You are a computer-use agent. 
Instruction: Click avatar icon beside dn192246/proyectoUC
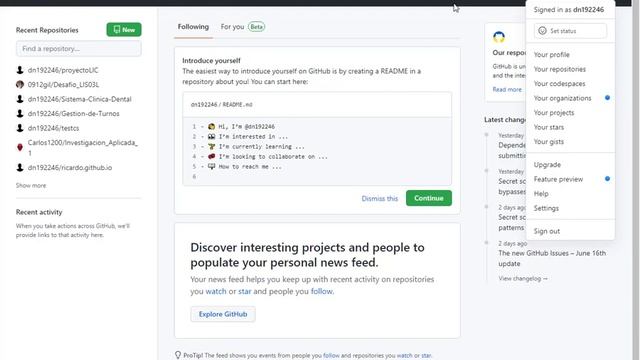(x=20, y=70)
